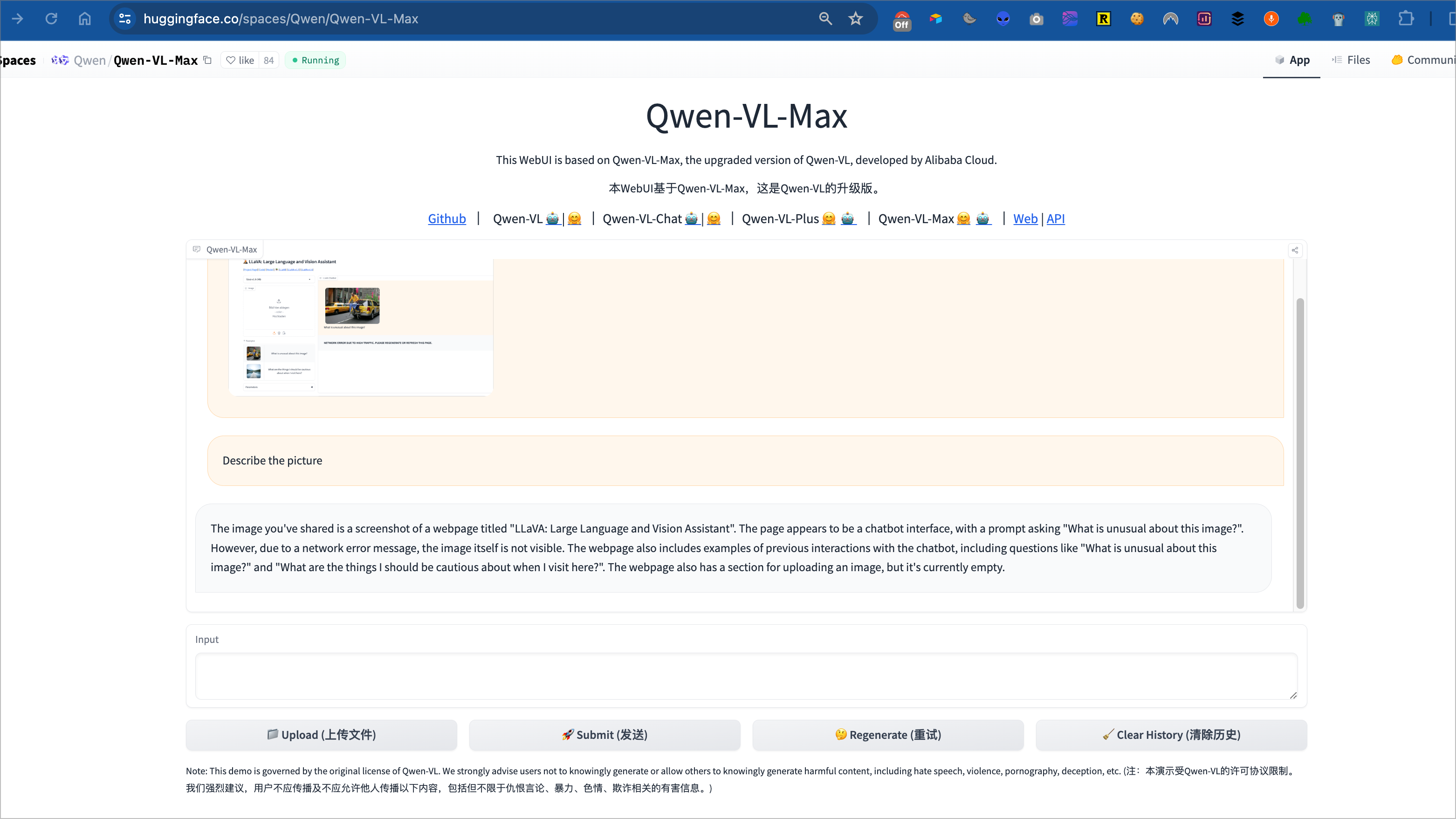
Task: Click the robot emoji after Qwen-VL-Plus
Action: coord(848,218)
